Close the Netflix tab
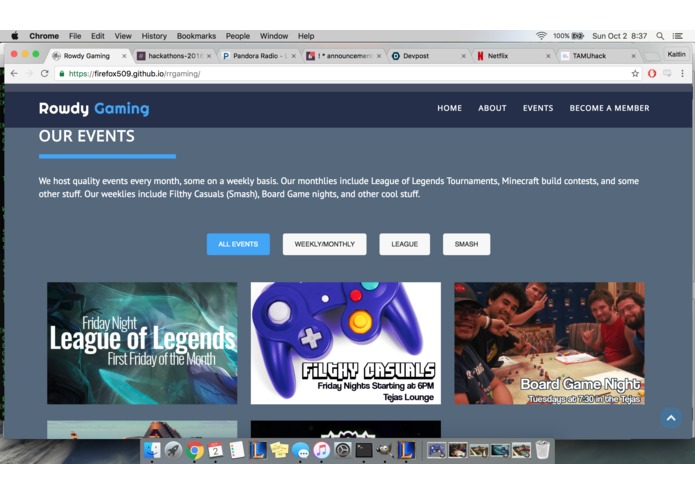This screenshot has width=695, height=494. coord(548,56)
